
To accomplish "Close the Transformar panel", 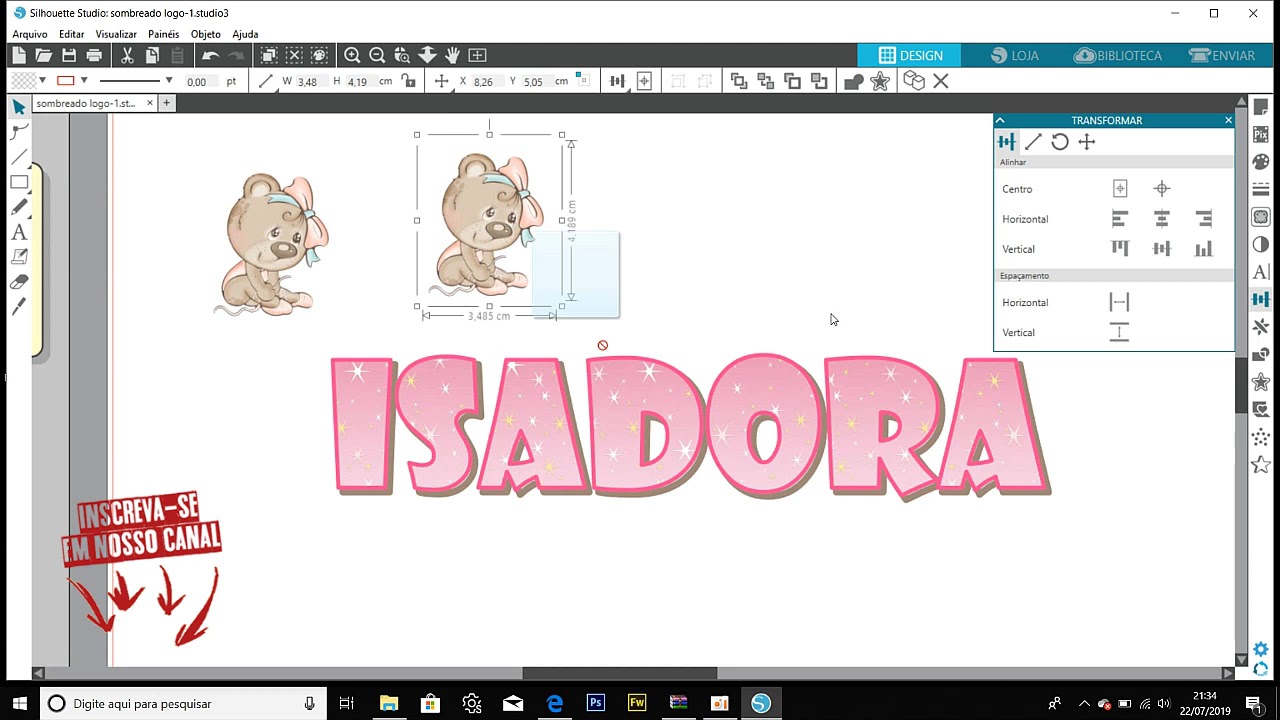I will pos(1228,120).
